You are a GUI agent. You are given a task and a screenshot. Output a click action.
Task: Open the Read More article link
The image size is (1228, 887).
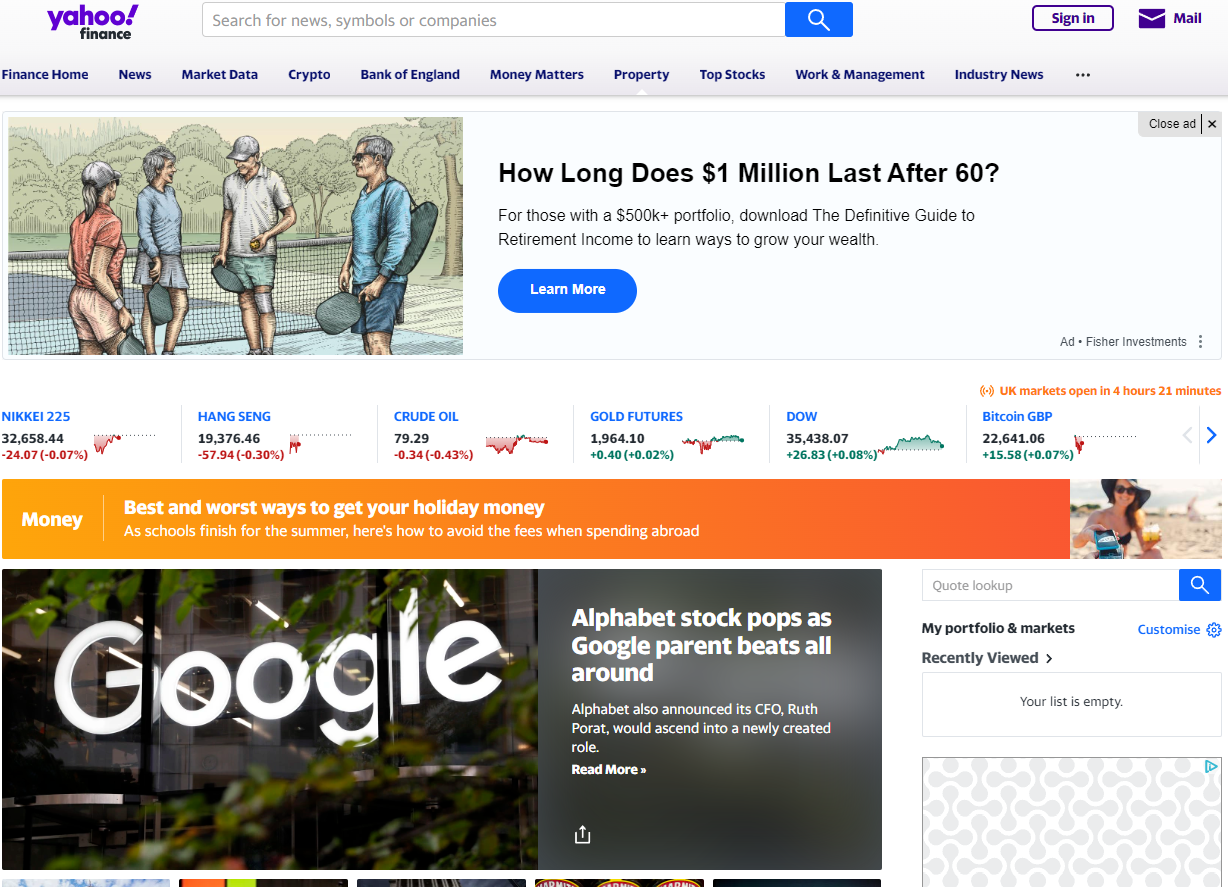608,770
